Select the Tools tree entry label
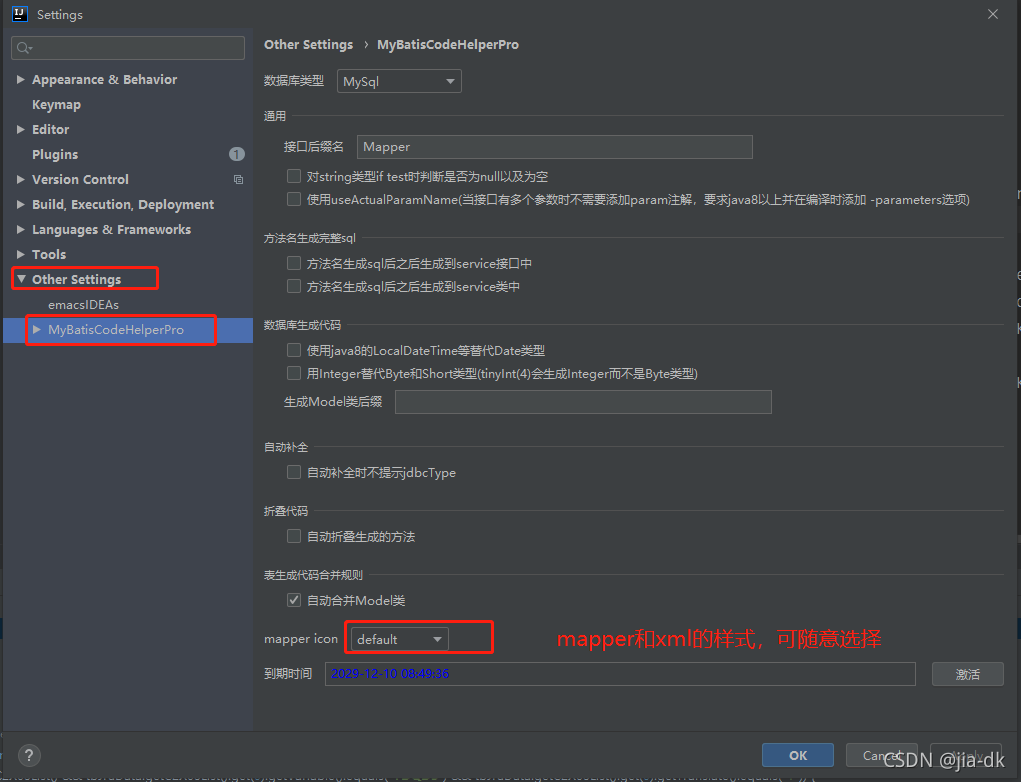Screen dimensions: 1021x782 [49, 254]
